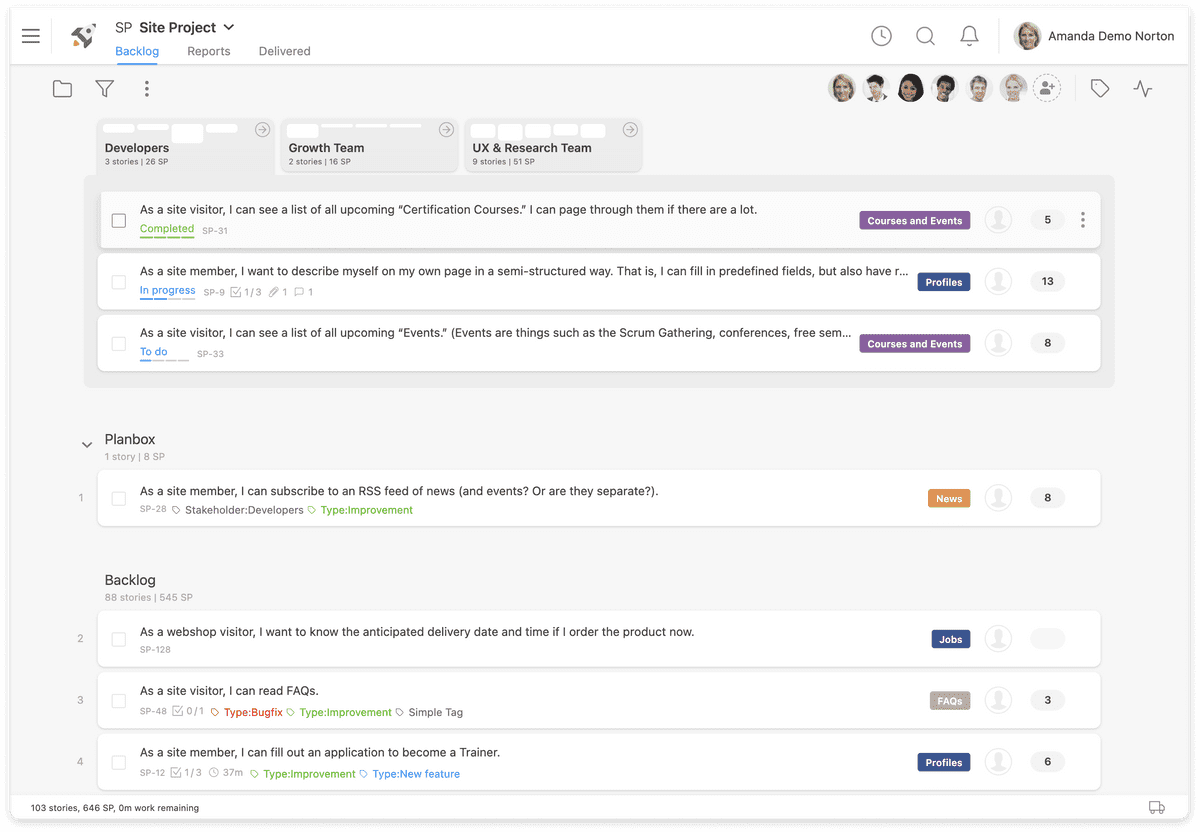Click the search magnifier icon
This screenshot has height=832, width=1200.
click(925, 36)
